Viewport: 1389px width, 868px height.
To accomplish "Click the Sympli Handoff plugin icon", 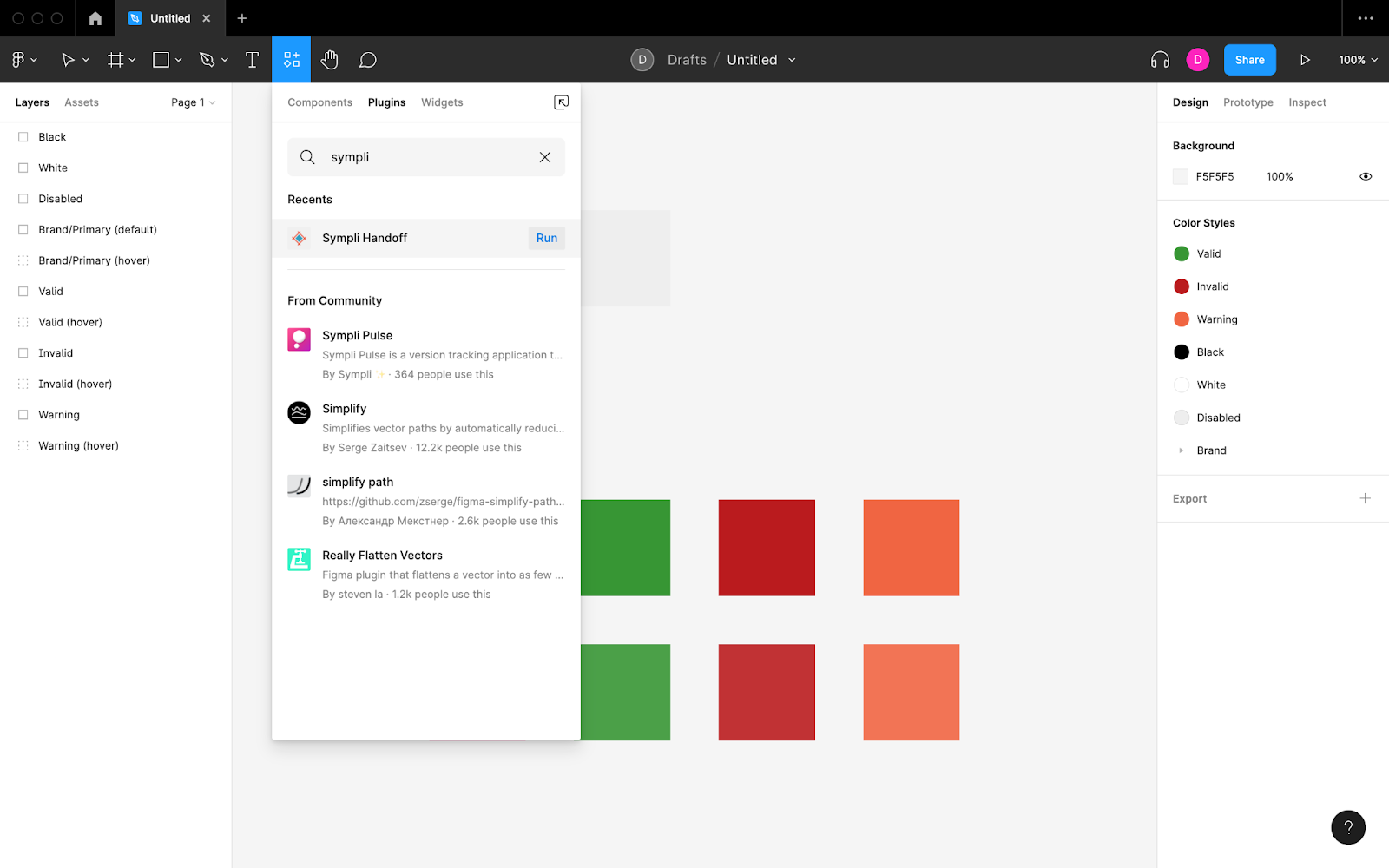I will 299,238.
